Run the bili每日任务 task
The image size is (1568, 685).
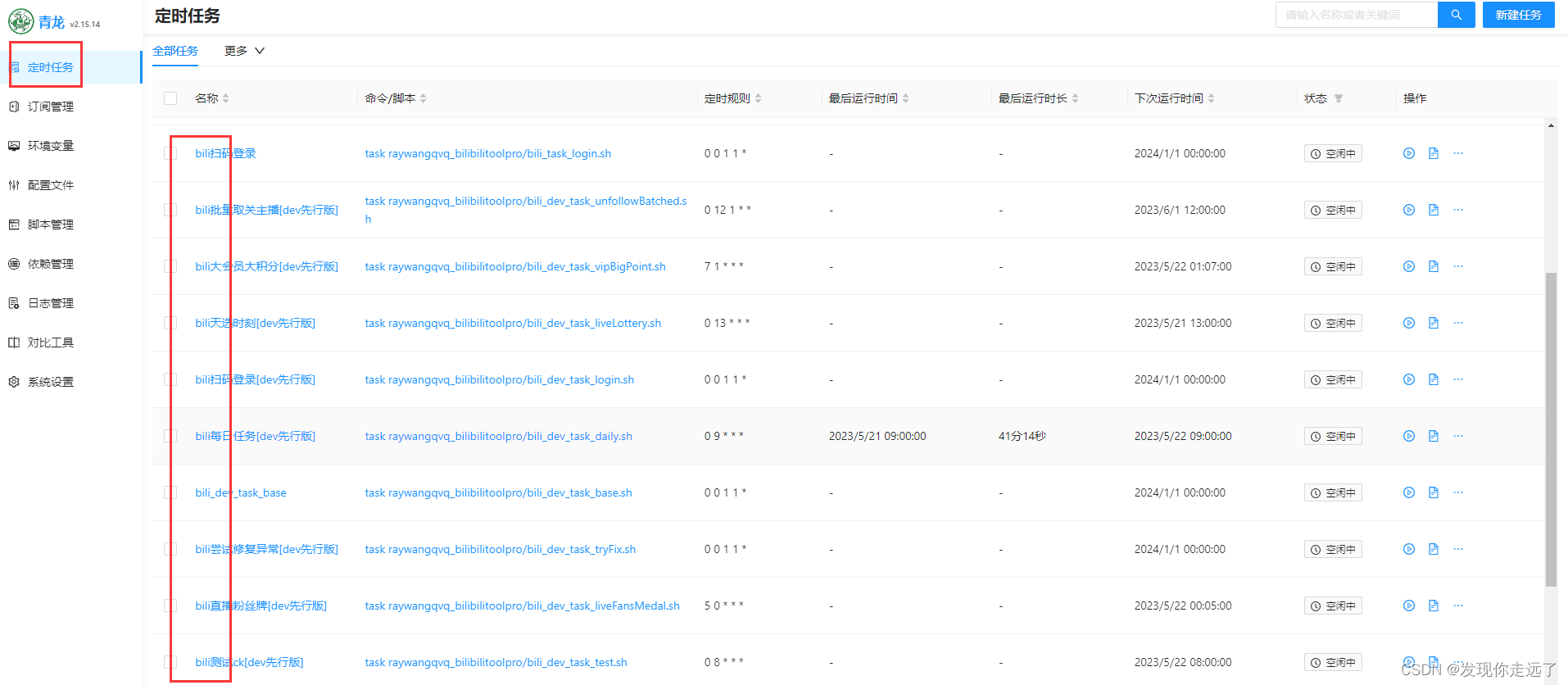1408,436
